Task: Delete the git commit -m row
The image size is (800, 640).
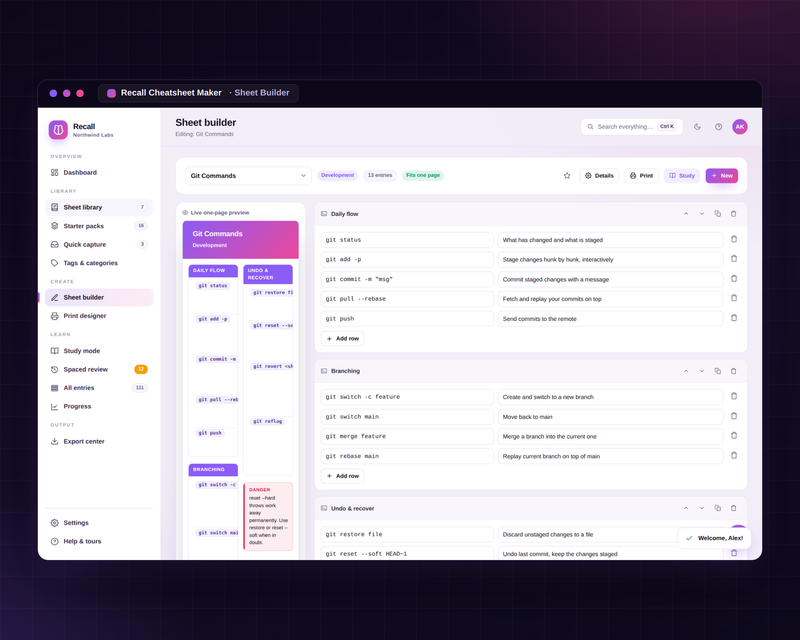Action: click(734, 279)
